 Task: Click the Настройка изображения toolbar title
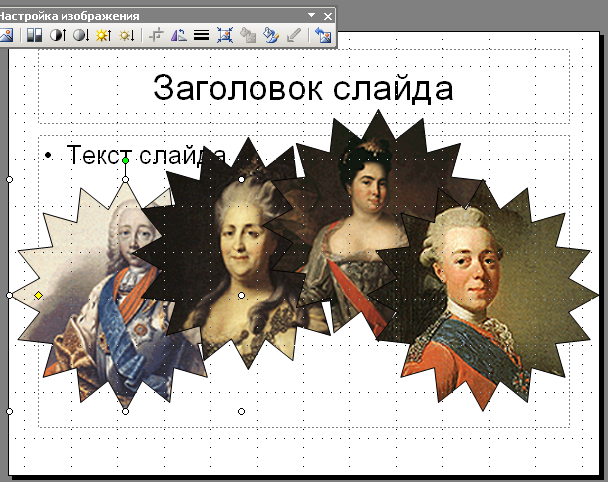(x=68, y=16)
